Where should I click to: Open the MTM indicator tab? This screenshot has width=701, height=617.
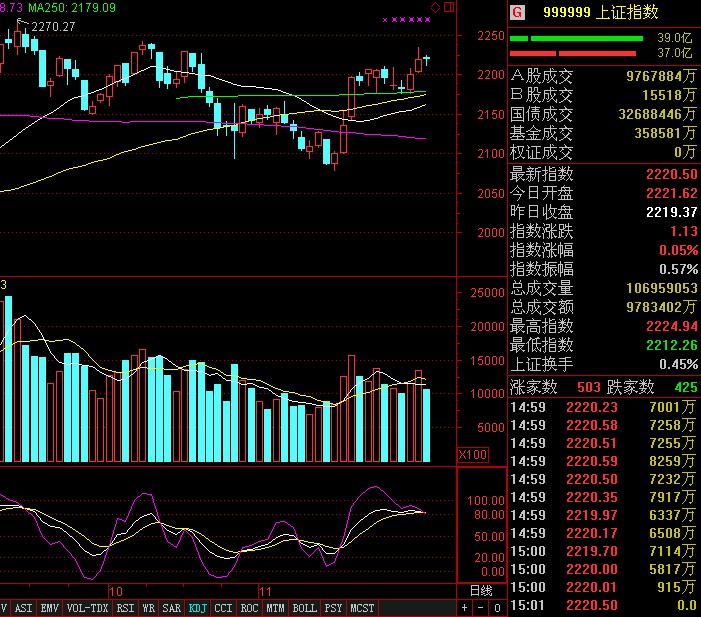275,608
